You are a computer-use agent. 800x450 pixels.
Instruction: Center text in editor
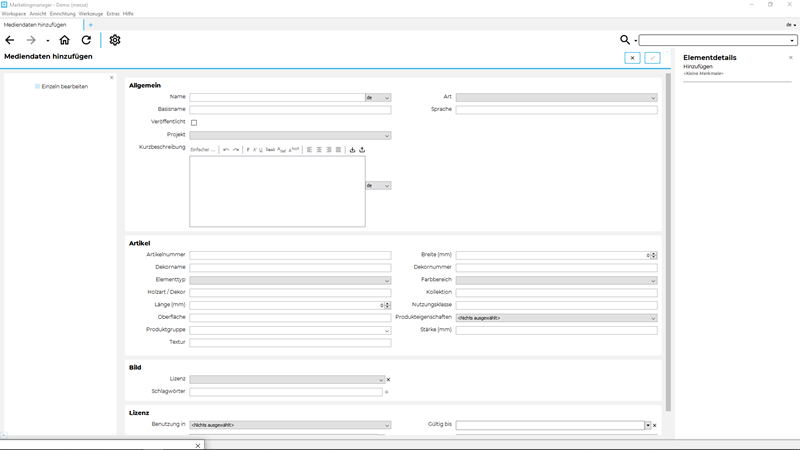point(319,149)
